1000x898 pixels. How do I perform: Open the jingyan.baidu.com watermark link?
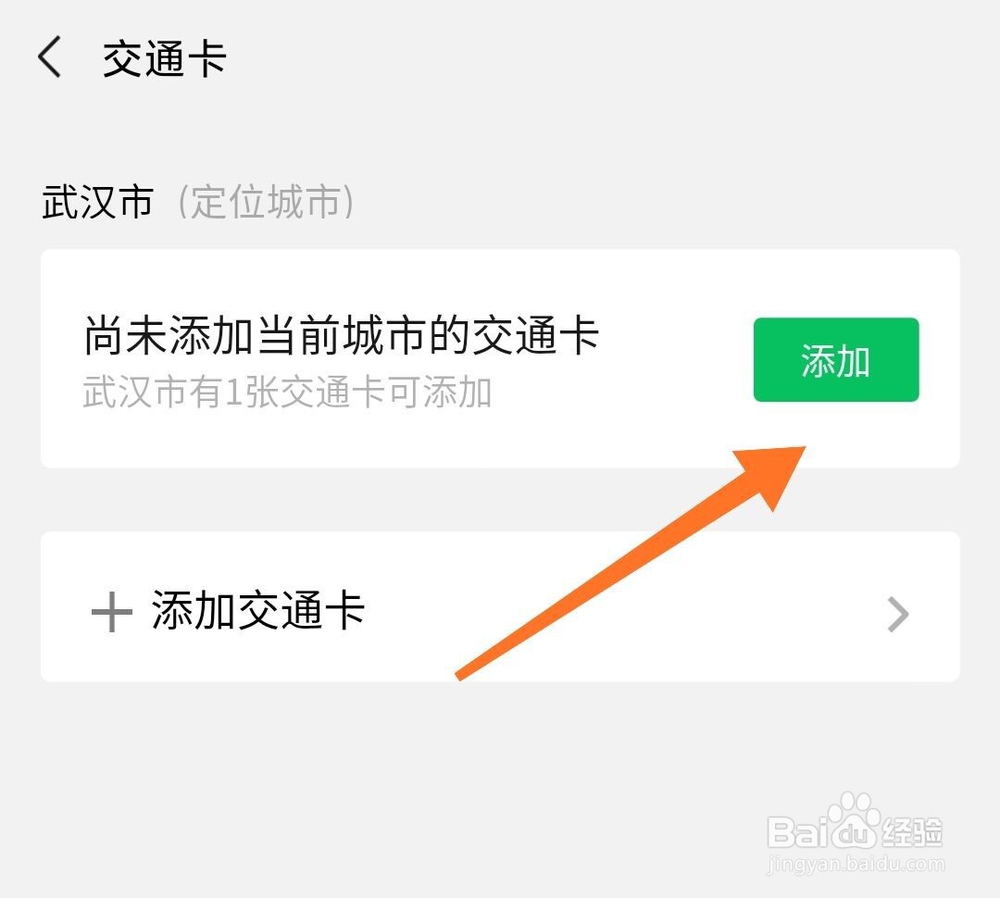point(855,864)
